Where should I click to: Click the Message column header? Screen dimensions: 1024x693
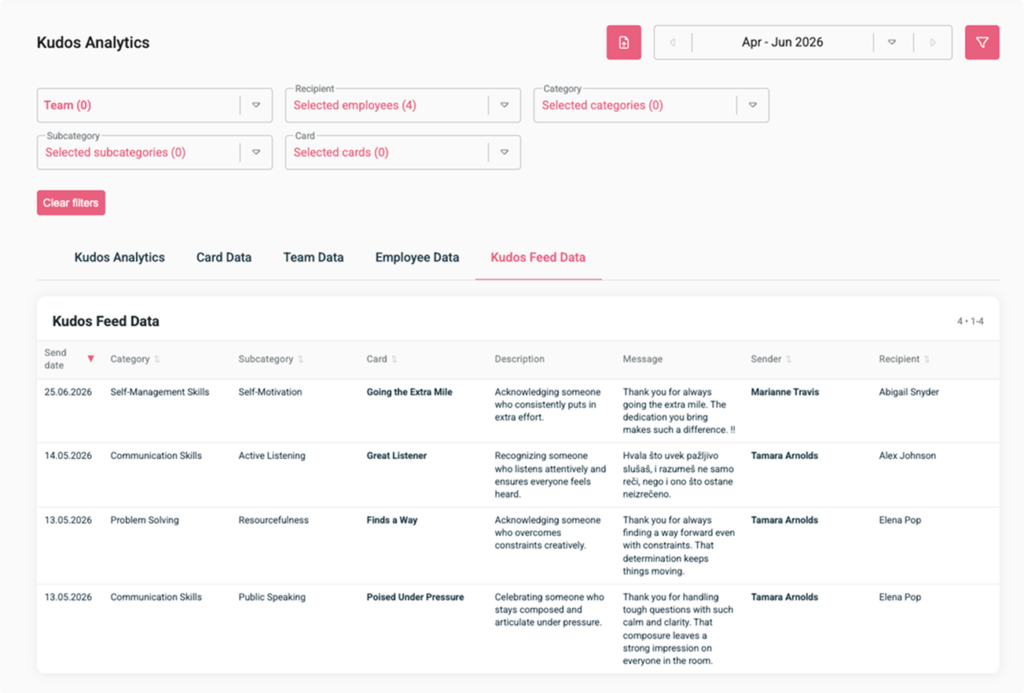click(643, 359)
